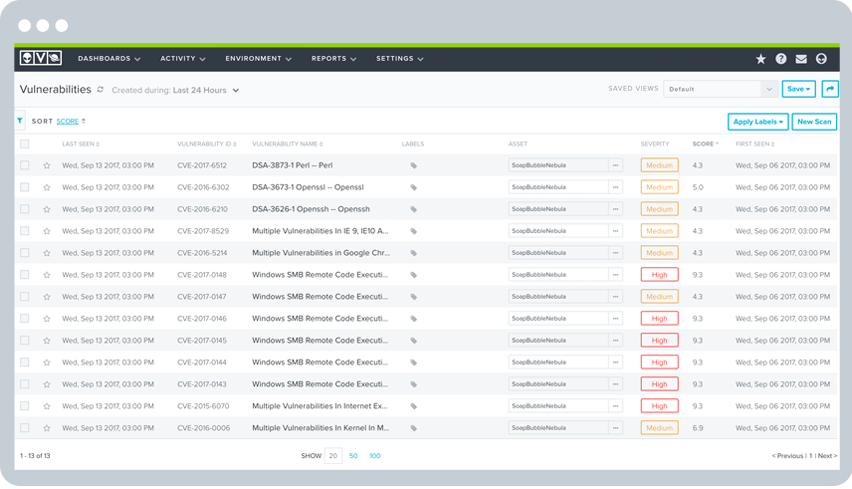852x489 pixels.
Task: Show 50 results per page
Action: pos(354,456)
